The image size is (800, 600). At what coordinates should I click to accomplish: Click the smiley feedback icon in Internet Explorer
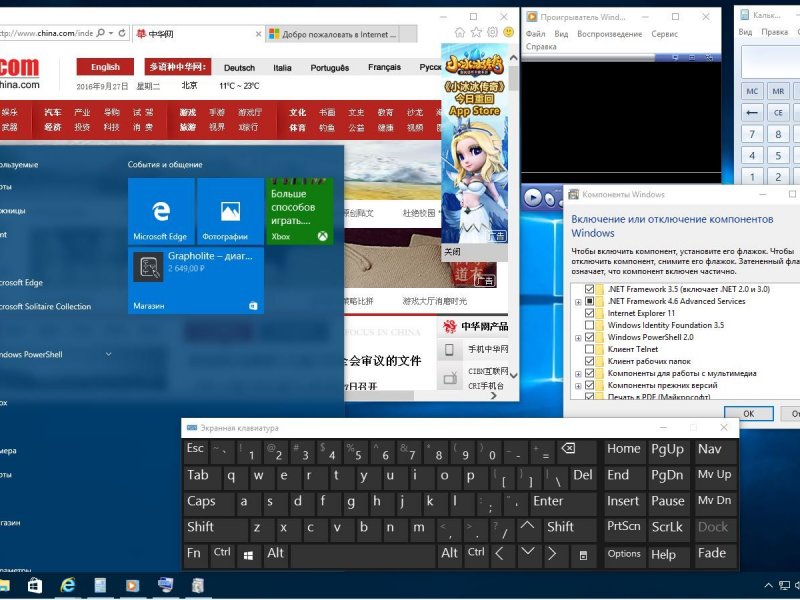click(508, 32)
